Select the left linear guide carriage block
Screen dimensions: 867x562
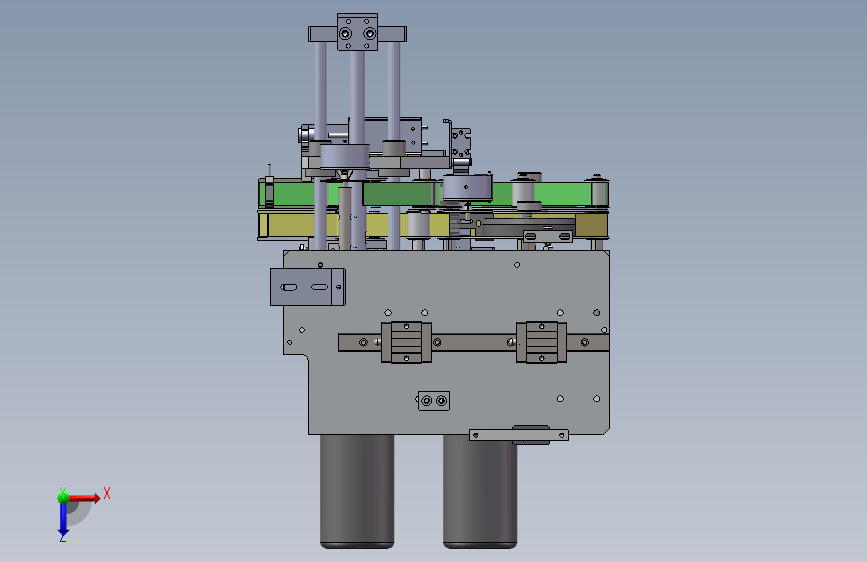406,342
